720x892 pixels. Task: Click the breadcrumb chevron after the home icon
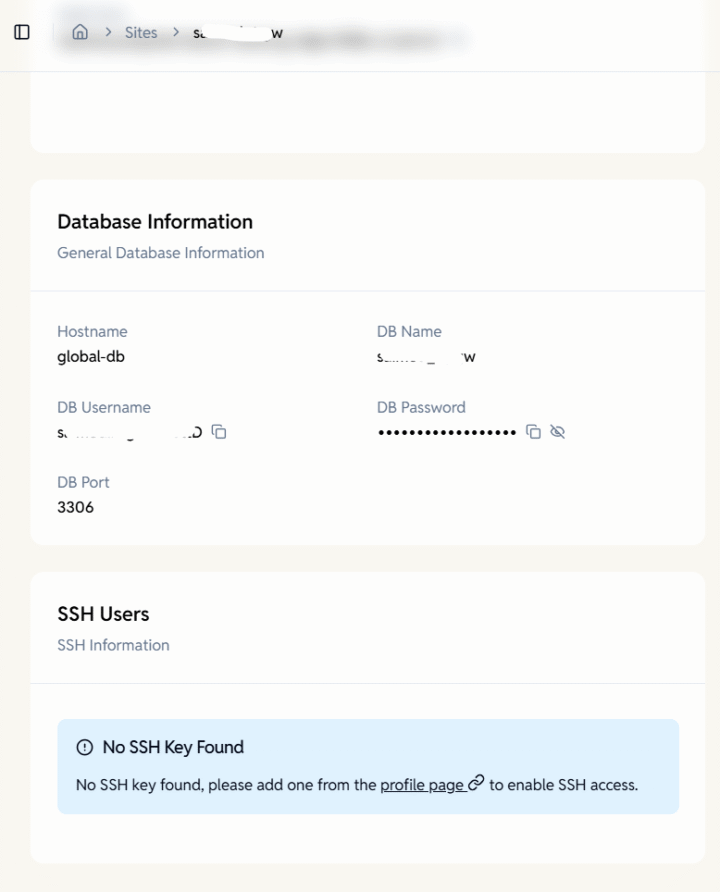pos(108,32)
